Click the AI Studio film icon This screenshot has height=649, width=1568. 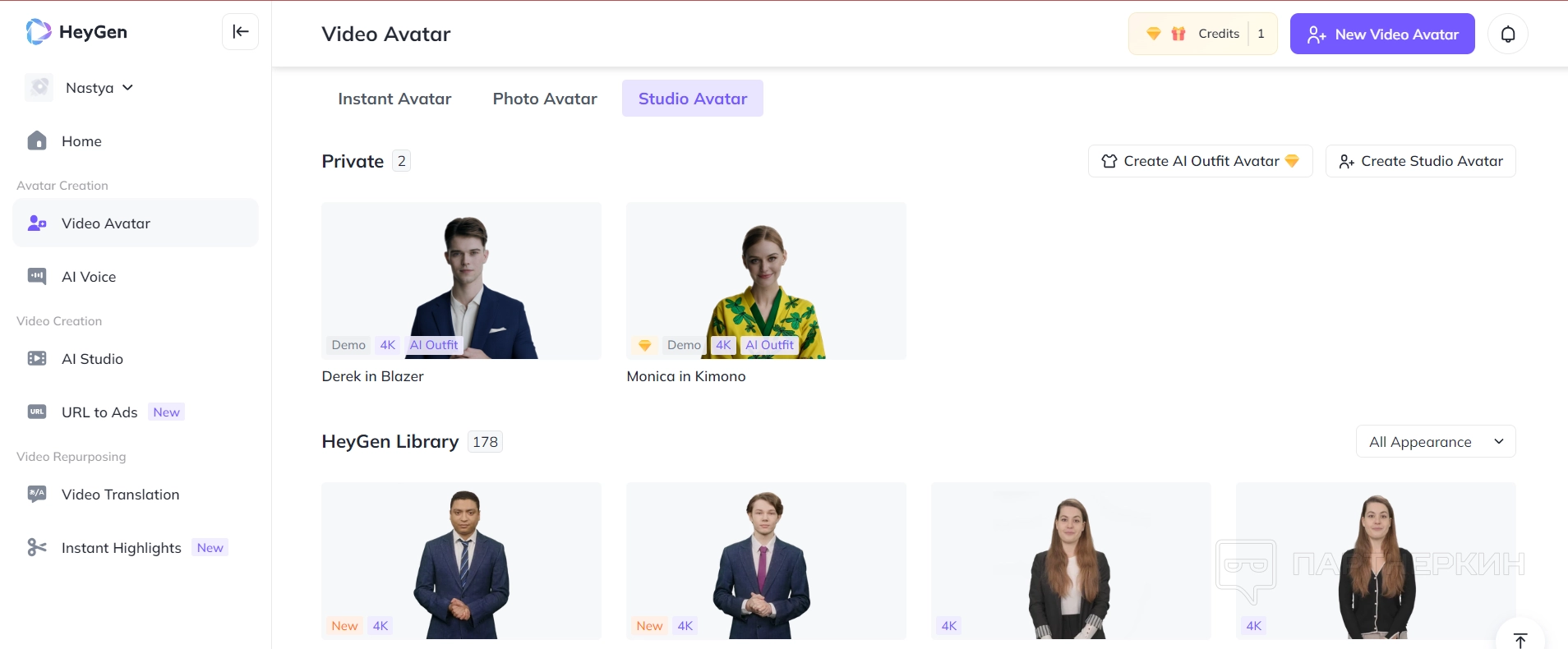[x=37, y=359]
